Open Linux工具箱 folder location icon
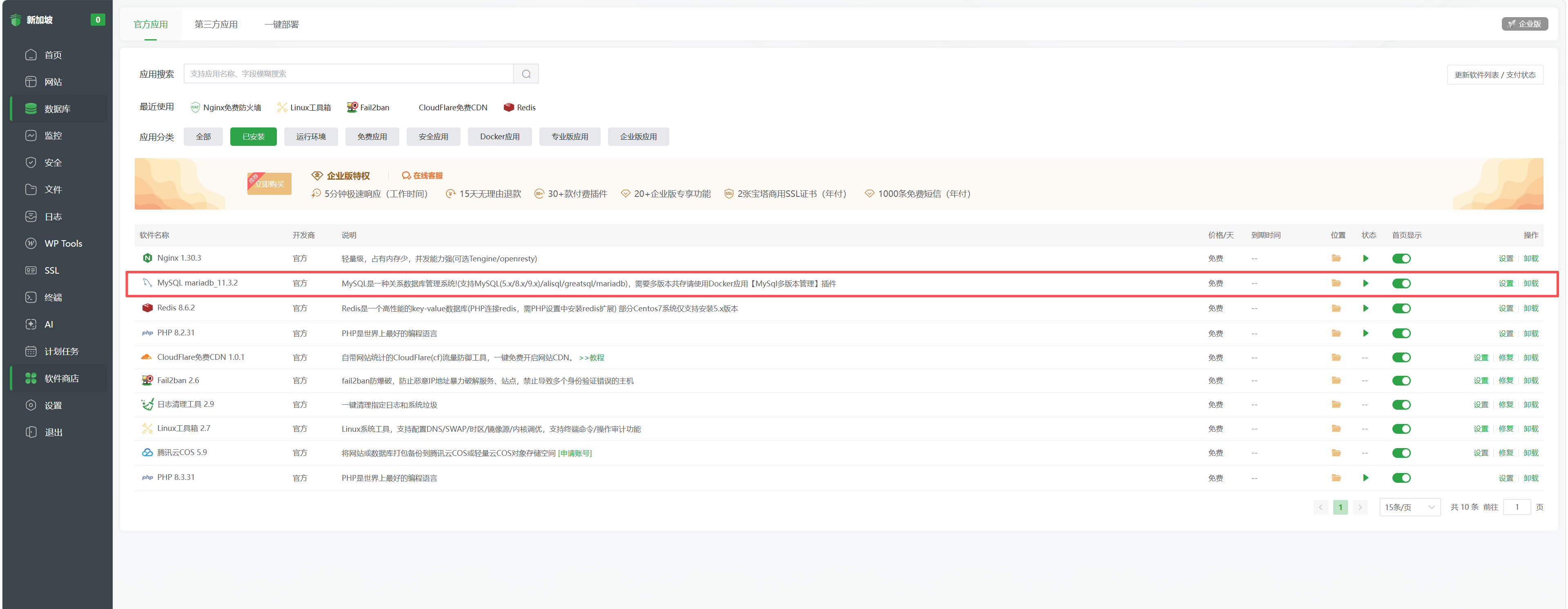 point(1336,429)
